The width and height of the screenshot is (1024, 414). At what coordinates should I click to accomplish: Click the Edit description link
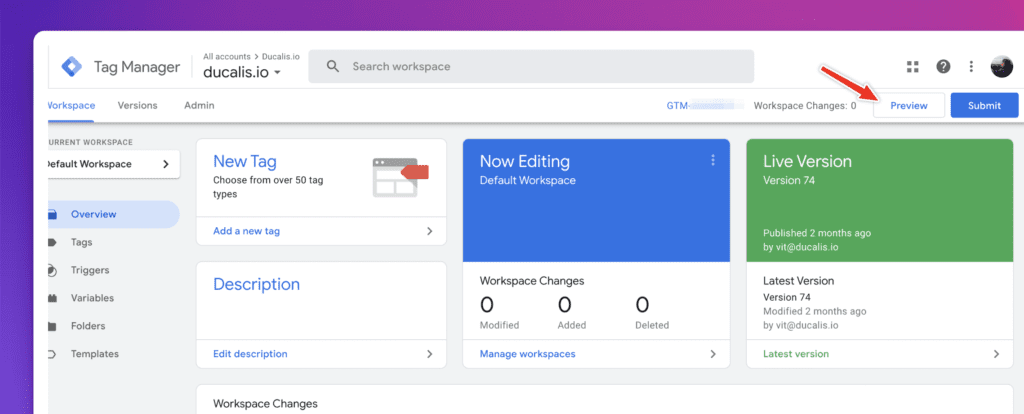[x=250, y=354]
